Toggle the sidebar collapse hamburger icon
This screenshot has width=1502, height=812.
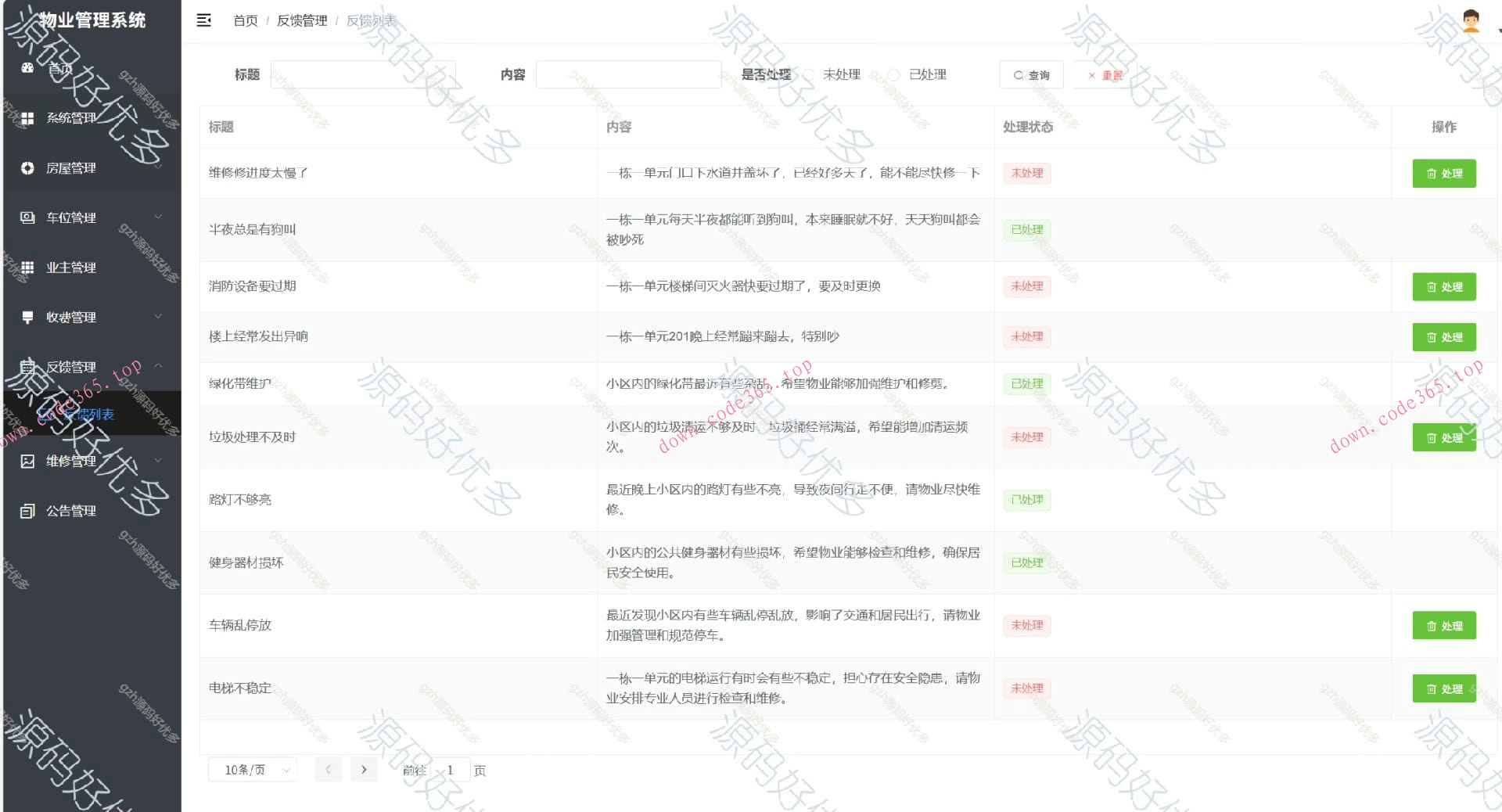click(x=204, y=20)
